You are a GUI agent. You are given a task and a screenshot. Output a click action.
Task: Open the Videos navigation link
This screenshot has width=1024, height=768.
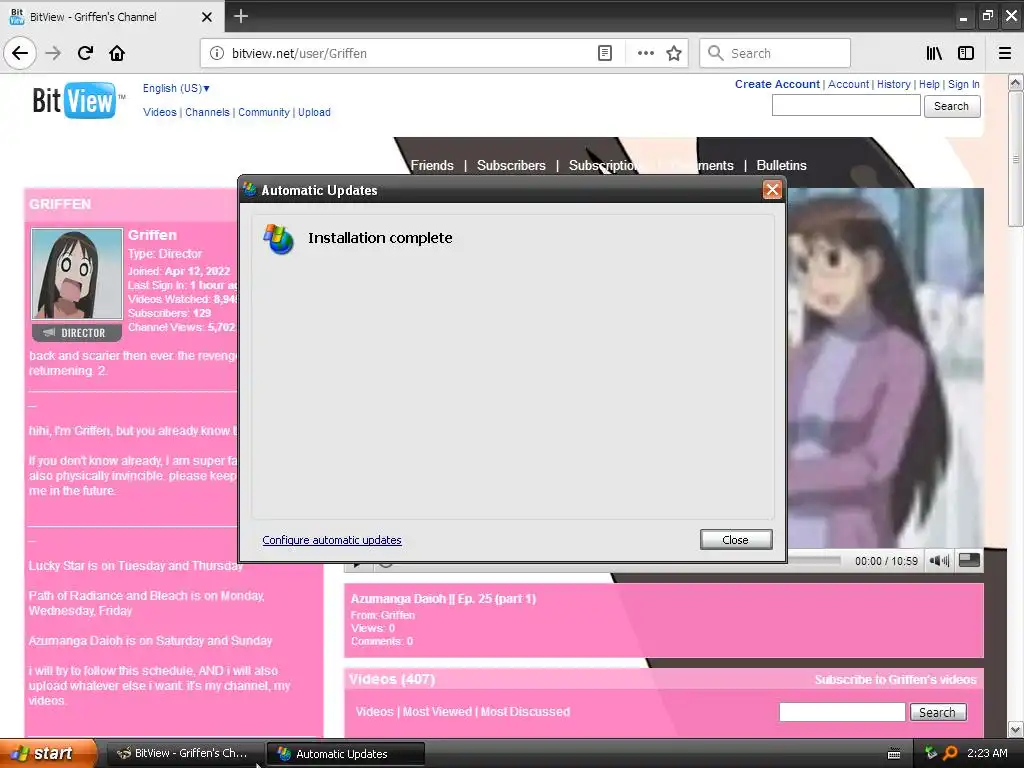tap(160, 112)
